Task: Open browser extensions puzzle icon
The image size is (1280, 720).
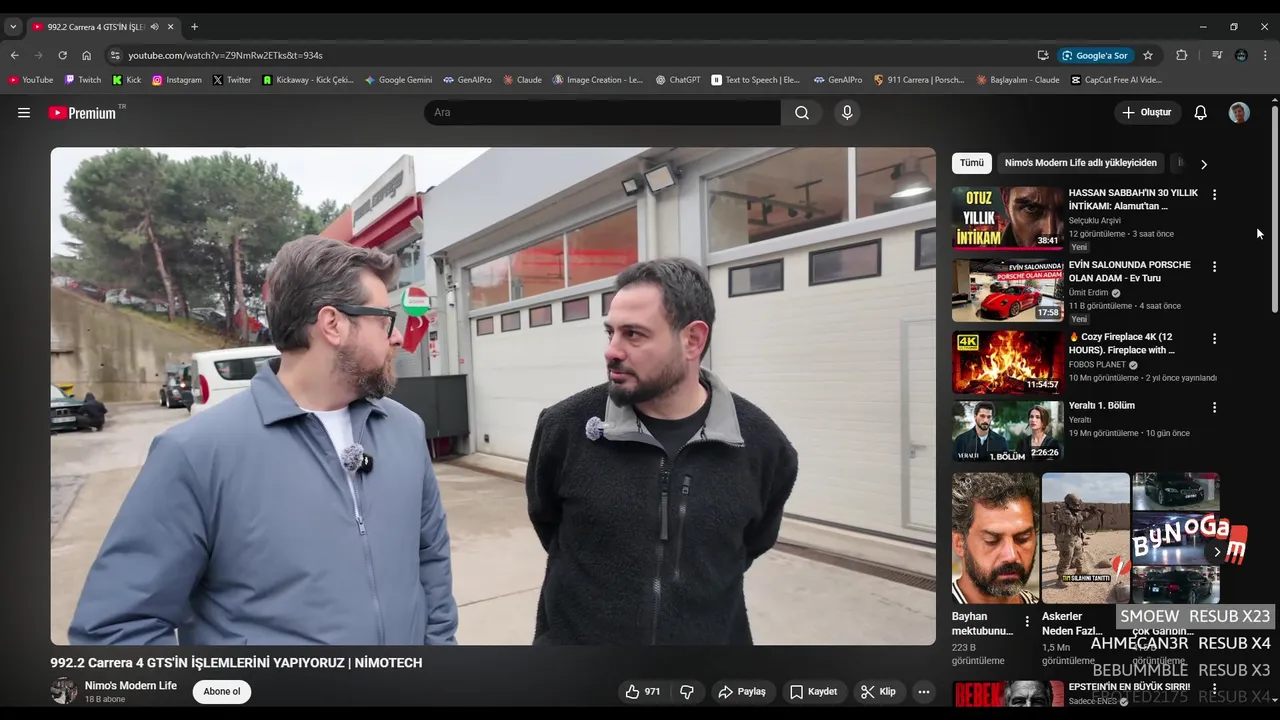Action: tap(1181, 55)
